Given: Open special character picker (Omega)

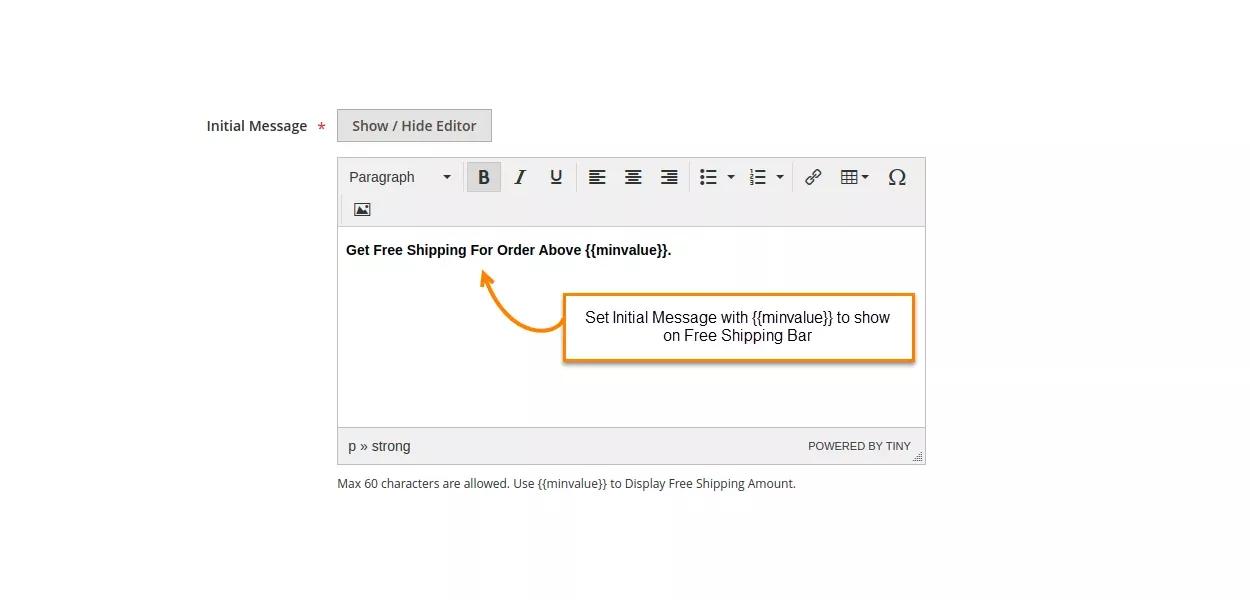Looking at the screenshot, I should [x=897, y=177].
